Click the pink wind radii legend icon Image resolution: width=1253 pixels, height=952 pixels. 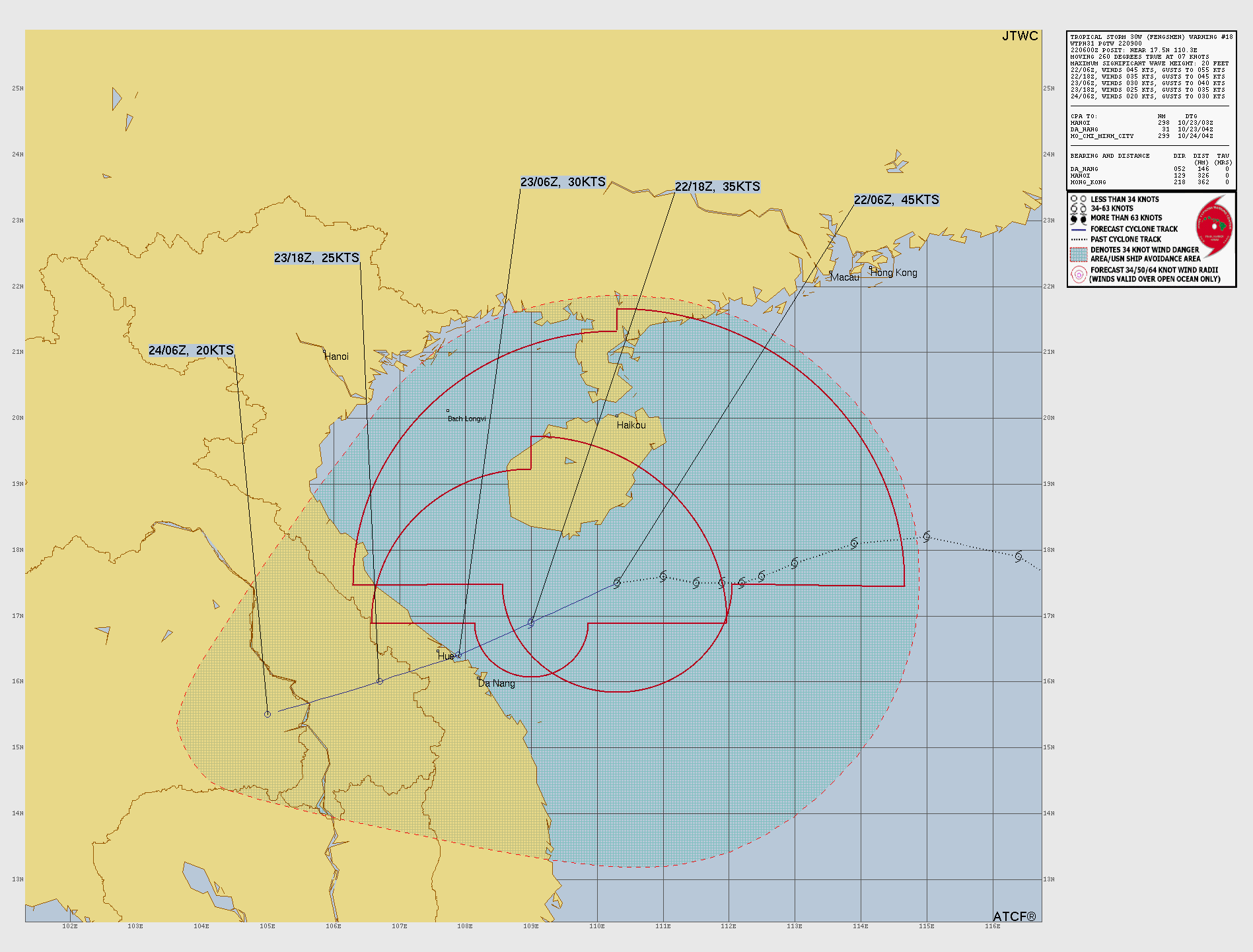click(x=1079, y=275)
